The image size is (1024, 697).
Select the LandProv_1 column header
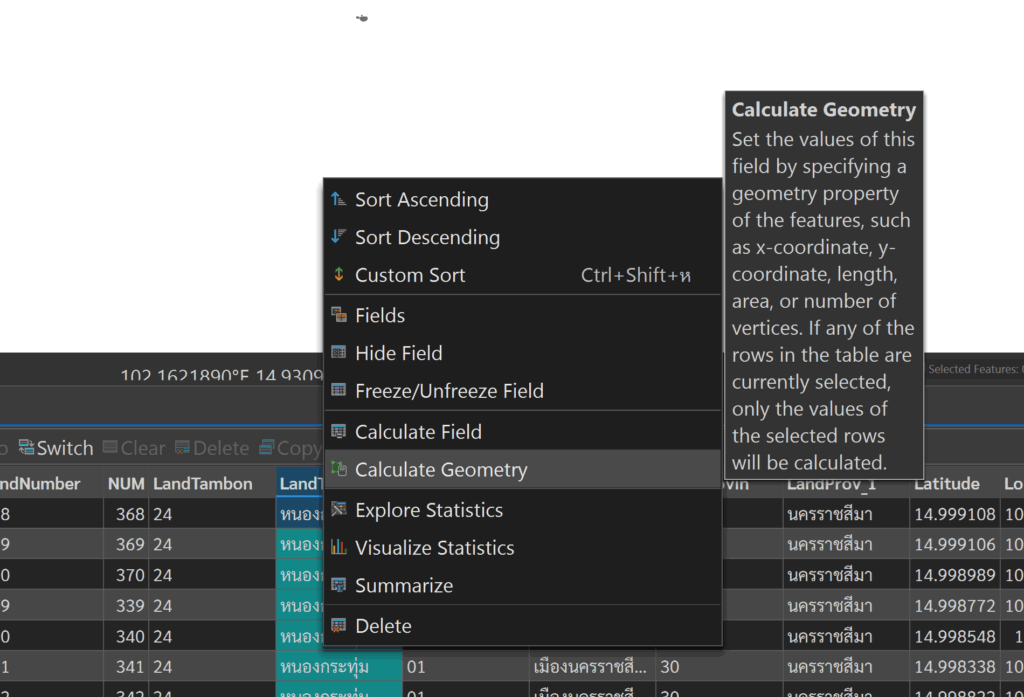tap(832, 484)
